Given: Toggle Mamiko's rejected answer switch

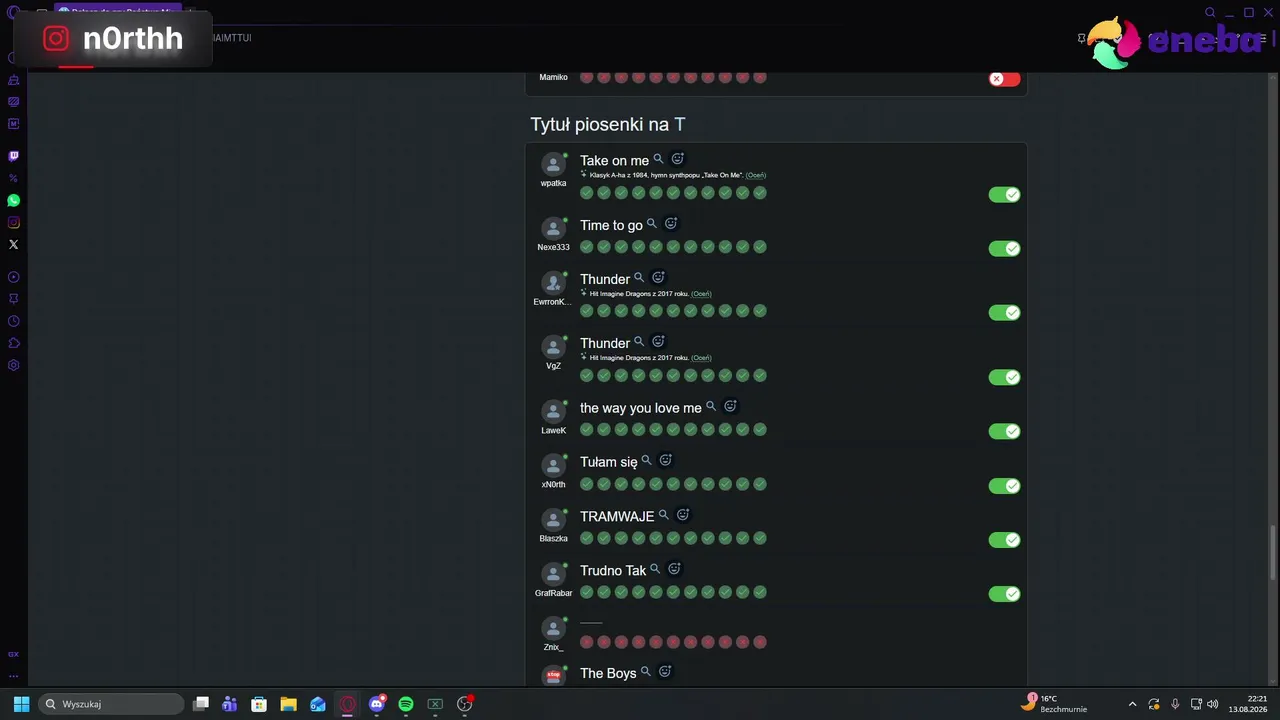Looking at the screenshot, I should tap(1004, 79).
